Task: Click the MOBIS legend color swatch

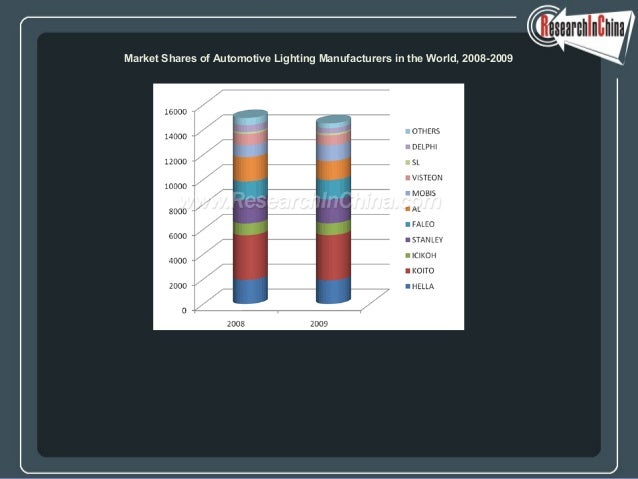Action: point(408,193)
